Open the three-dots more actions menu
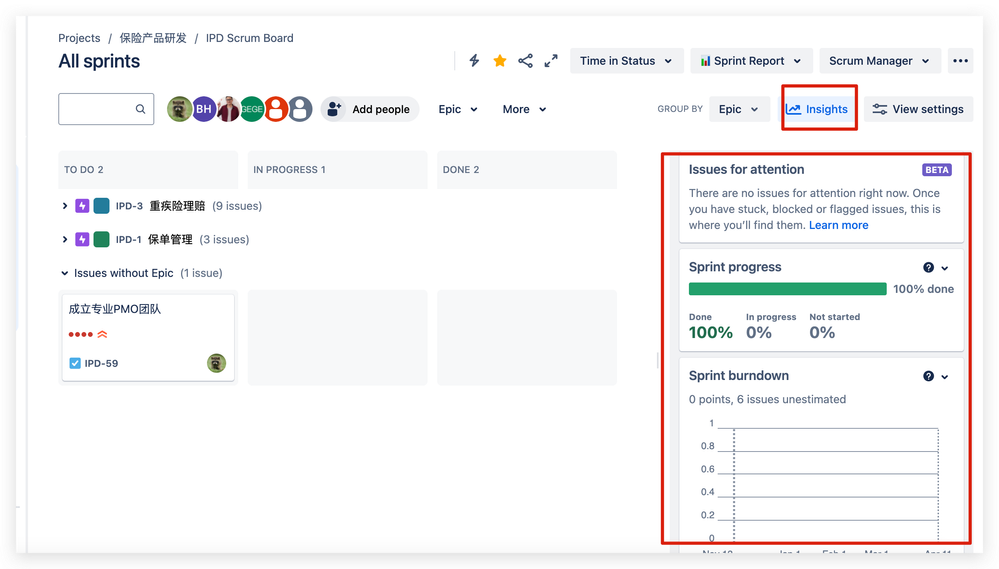The width and height of the screenshot is (999, 569). coord(960,61)
